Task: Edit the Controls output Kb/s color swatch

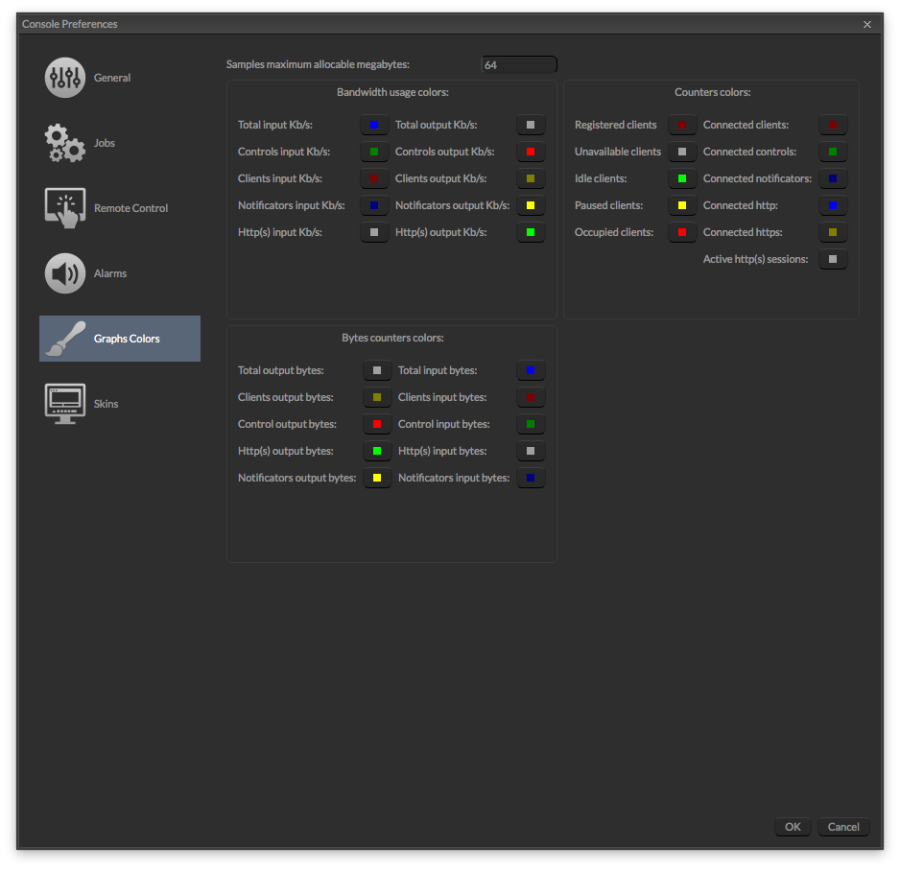Action: pyautogui.click(x=530, y=151)
